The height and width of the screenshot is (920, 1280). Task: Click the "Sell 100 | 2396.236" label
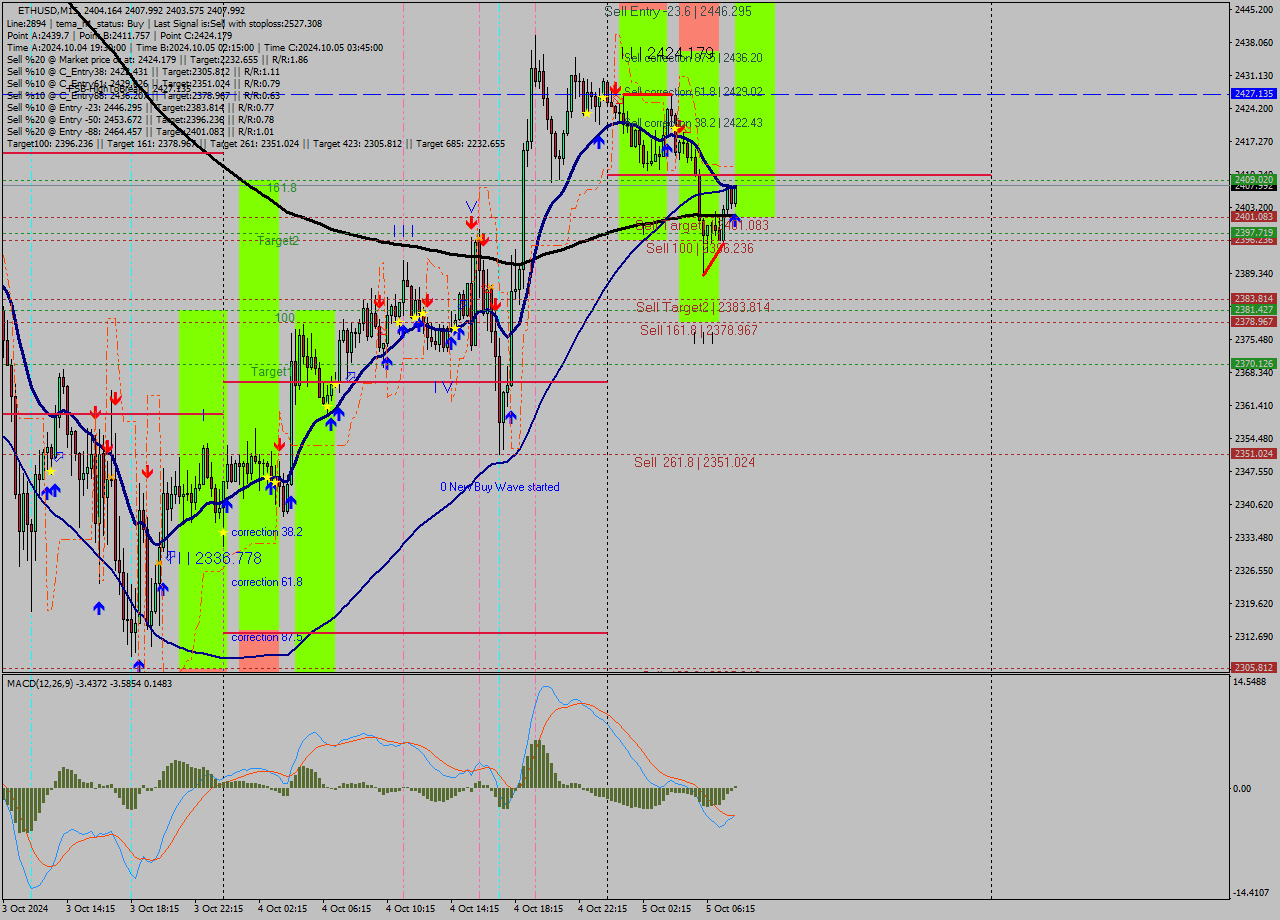point(700,248)
